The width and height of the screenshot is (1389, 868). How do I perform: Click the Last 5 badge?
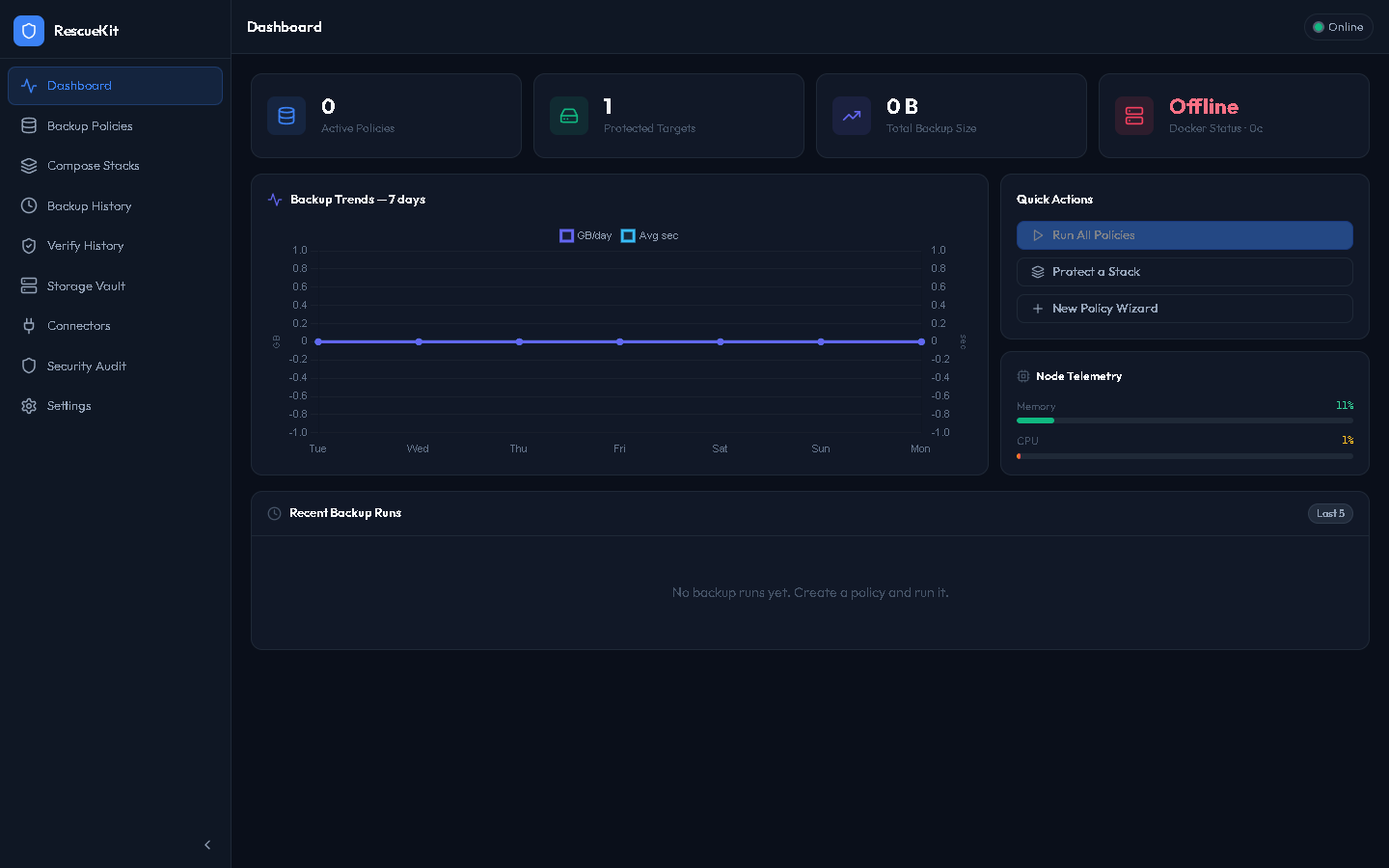tap(1330, 513)
